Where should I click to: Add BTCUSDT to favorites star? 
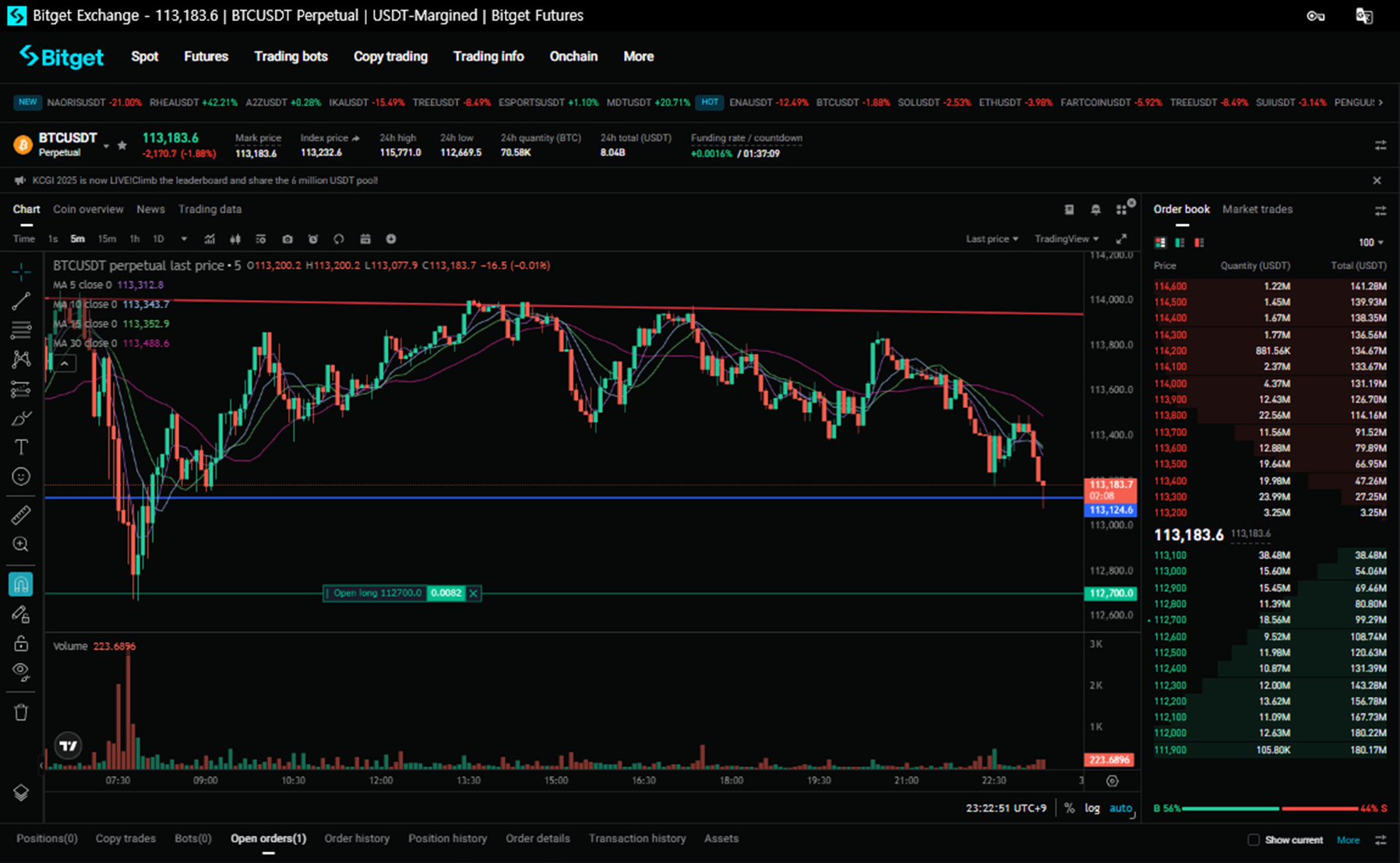coord(122,146)
